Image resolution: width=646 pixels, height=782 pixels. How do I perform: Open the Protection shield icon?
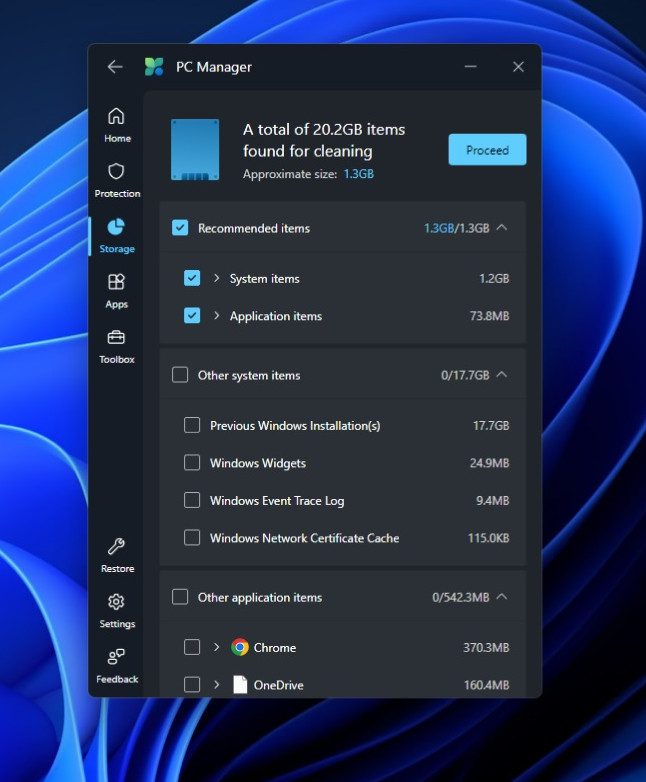(116, 171)
